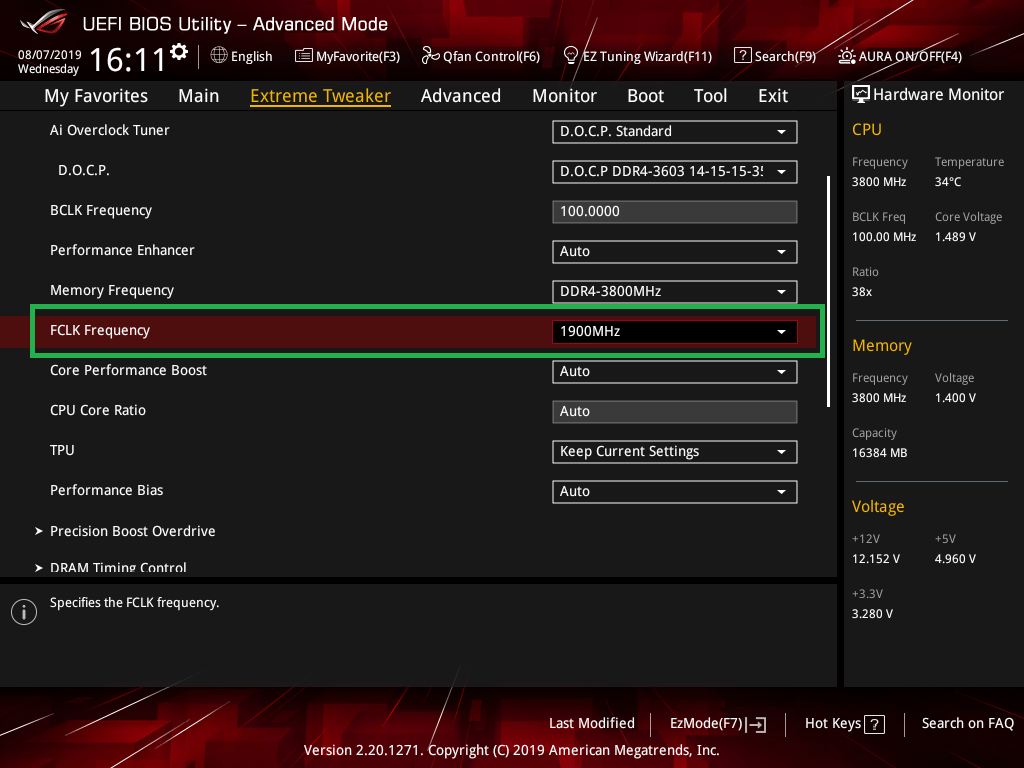Open Memory Frequency dropdown
This screenshot has width=1024, height=768.
[x=675, y=291]
